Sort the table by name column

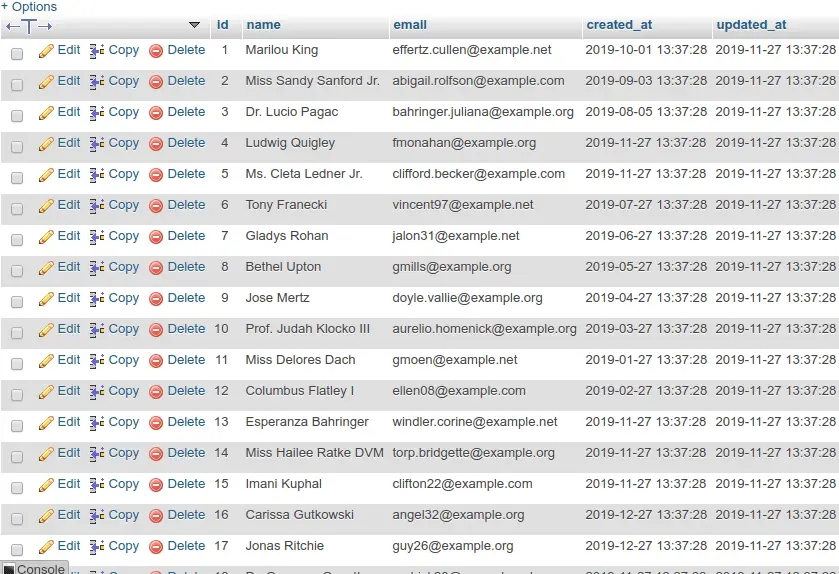(x=263, y=25)
